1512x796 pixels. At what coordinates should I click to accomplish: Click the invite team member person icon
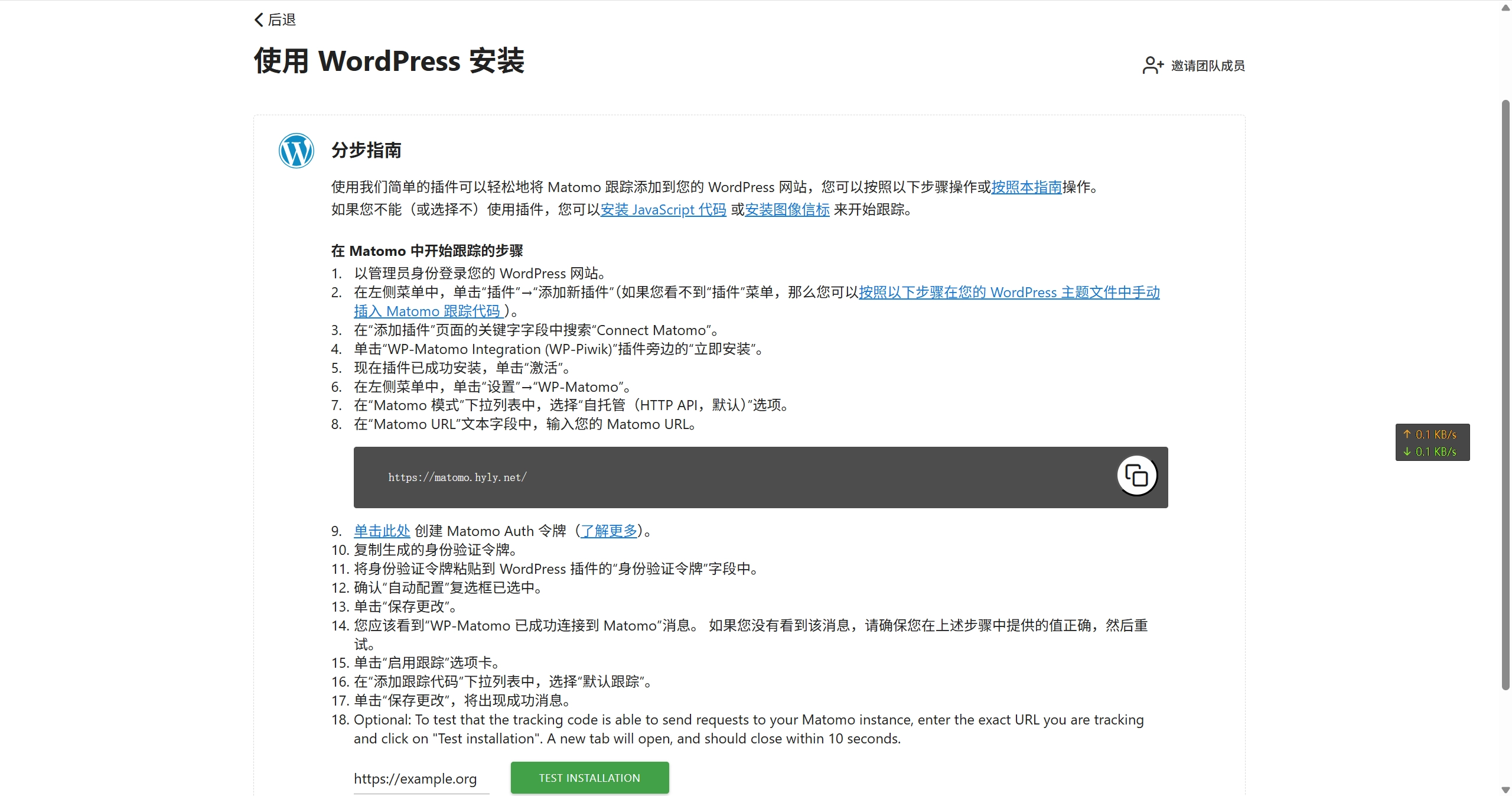(x=1153, y=65)
